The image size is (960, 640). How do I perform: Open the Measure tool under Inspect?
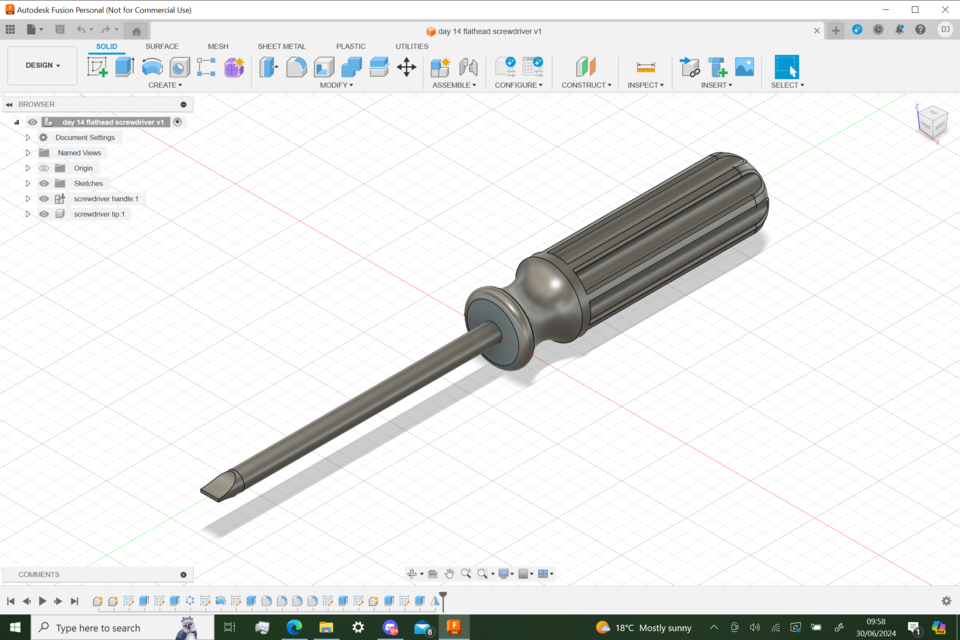point(645,66)
